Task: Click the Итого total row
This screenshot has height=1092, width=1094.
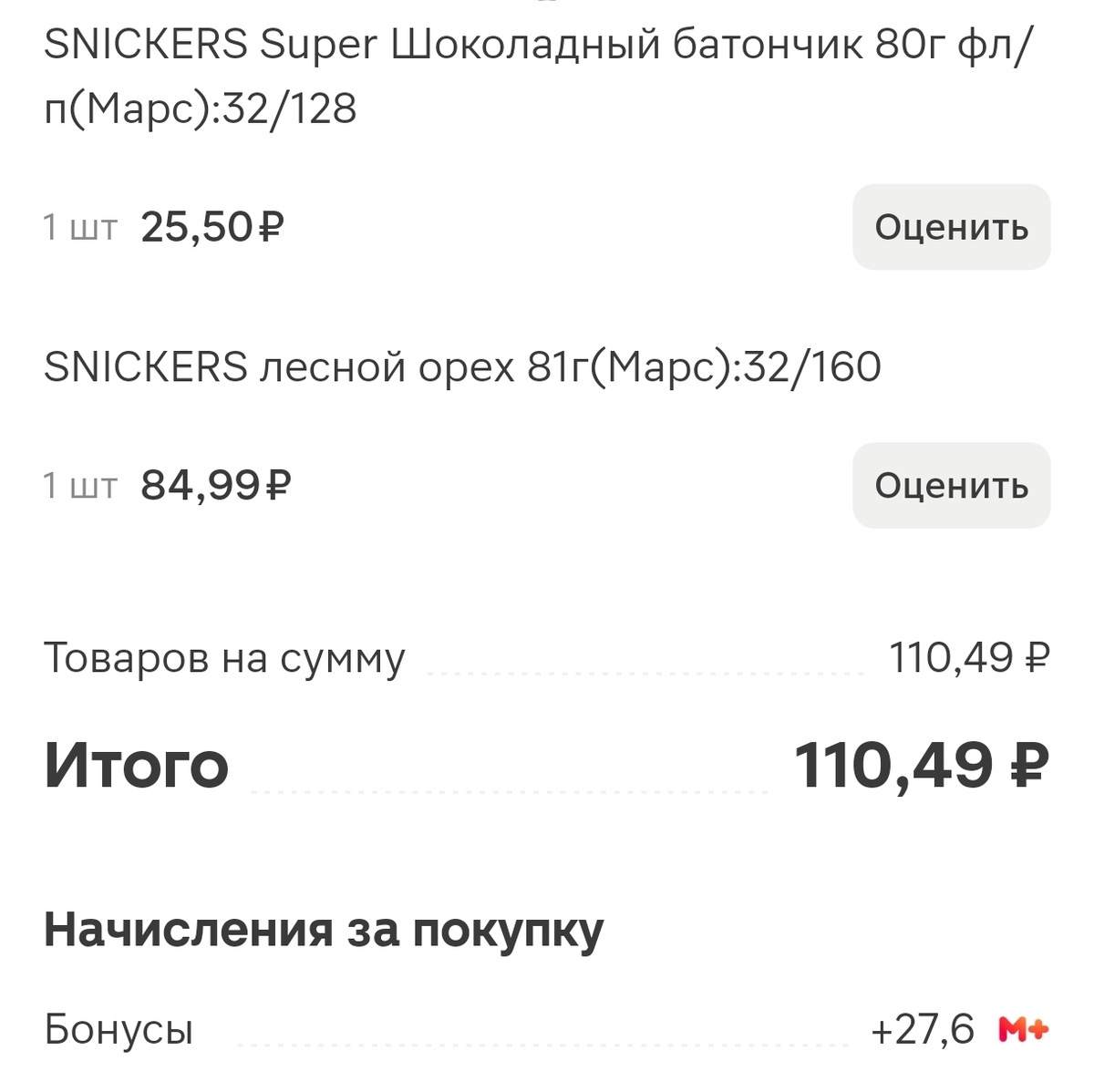Action: pyautogui.click(x=137, y=766)
